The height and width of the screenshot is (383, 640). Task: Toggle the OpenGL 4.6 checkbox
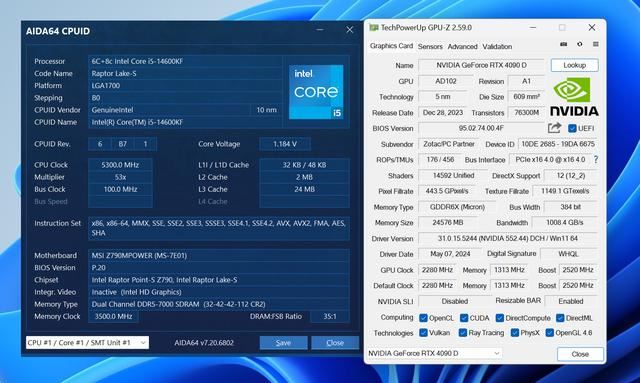coord(549,333)
